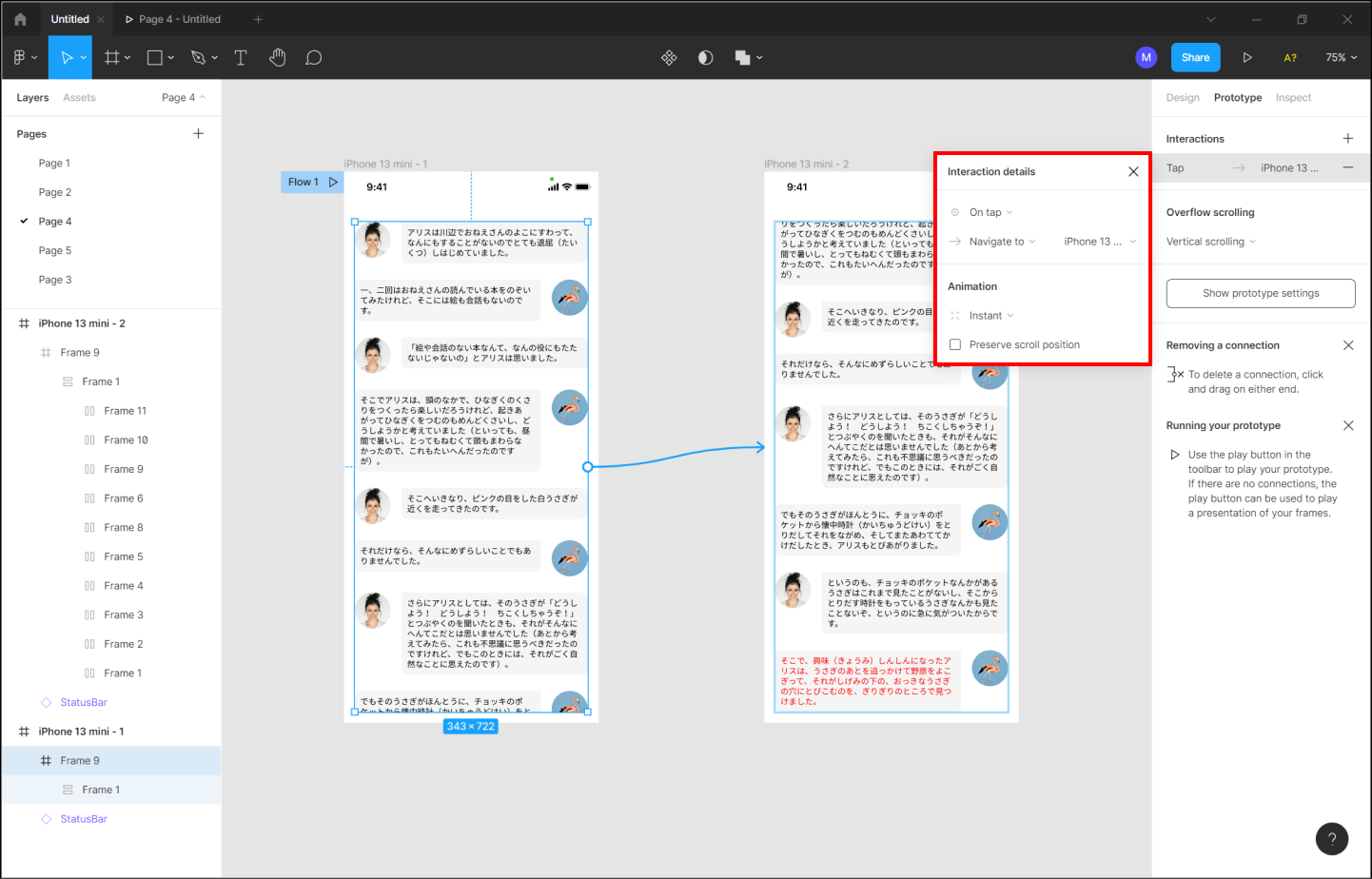
Task: Open the Navigate to action dropdown
Action: (1002, 242)
